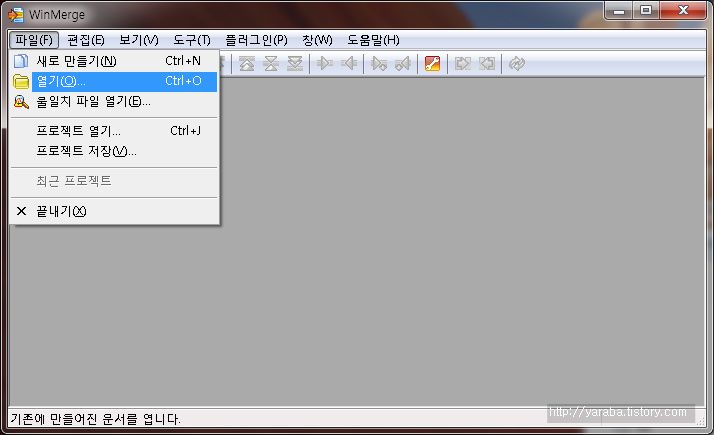The width and height of the screenshot is (714, 435).
Task: Open the 파일(F) menu
Action: (34, 40)
